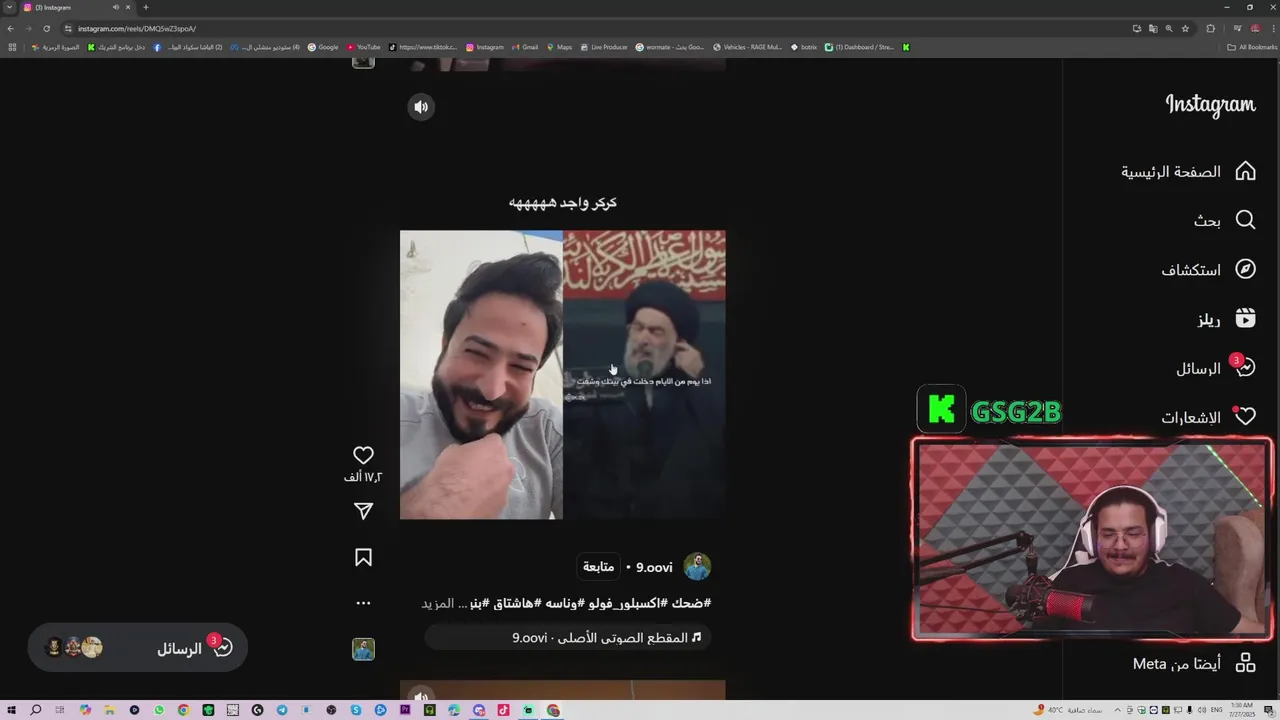Click the ENG language indicator

pyautogui.click(x=1216, y=710)
